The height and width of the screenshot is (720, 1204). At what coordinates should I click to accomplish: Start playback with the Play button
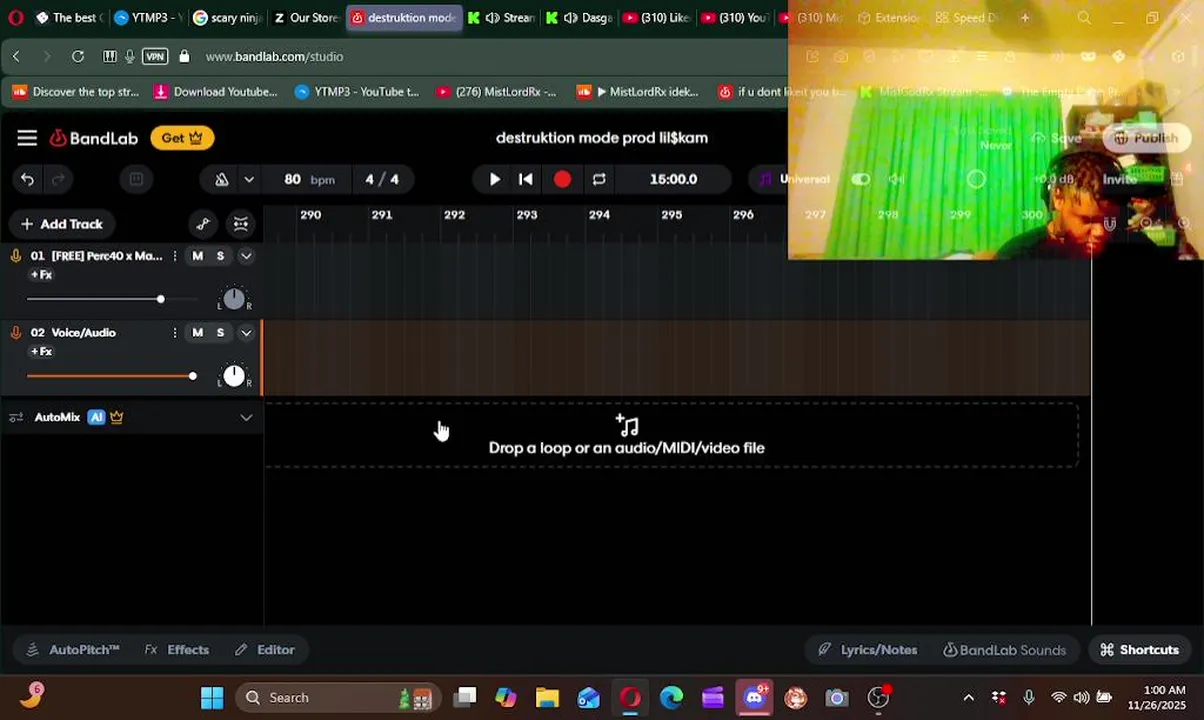[494, 180]
